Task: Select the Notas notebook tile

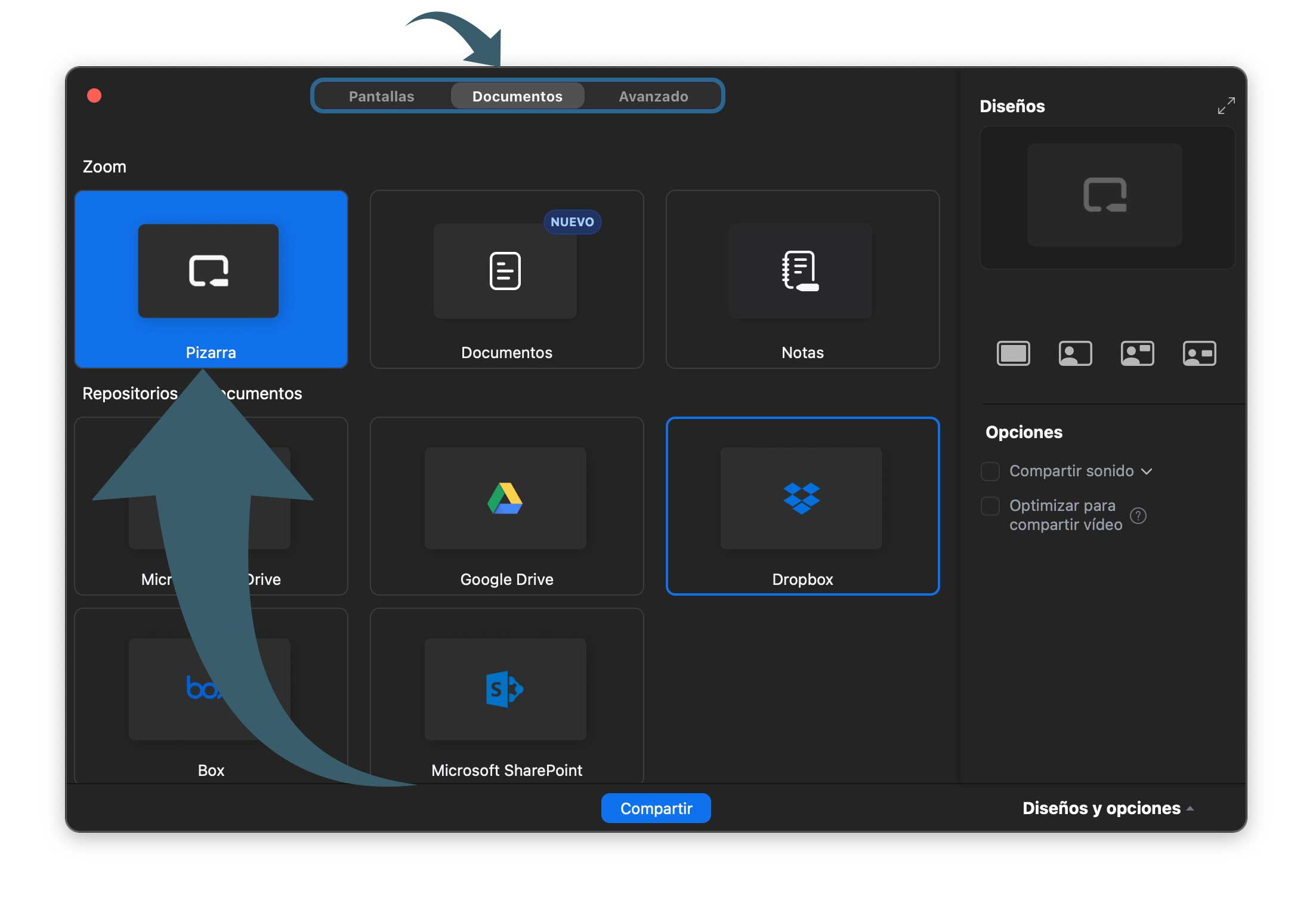Action: click(802, 279)
